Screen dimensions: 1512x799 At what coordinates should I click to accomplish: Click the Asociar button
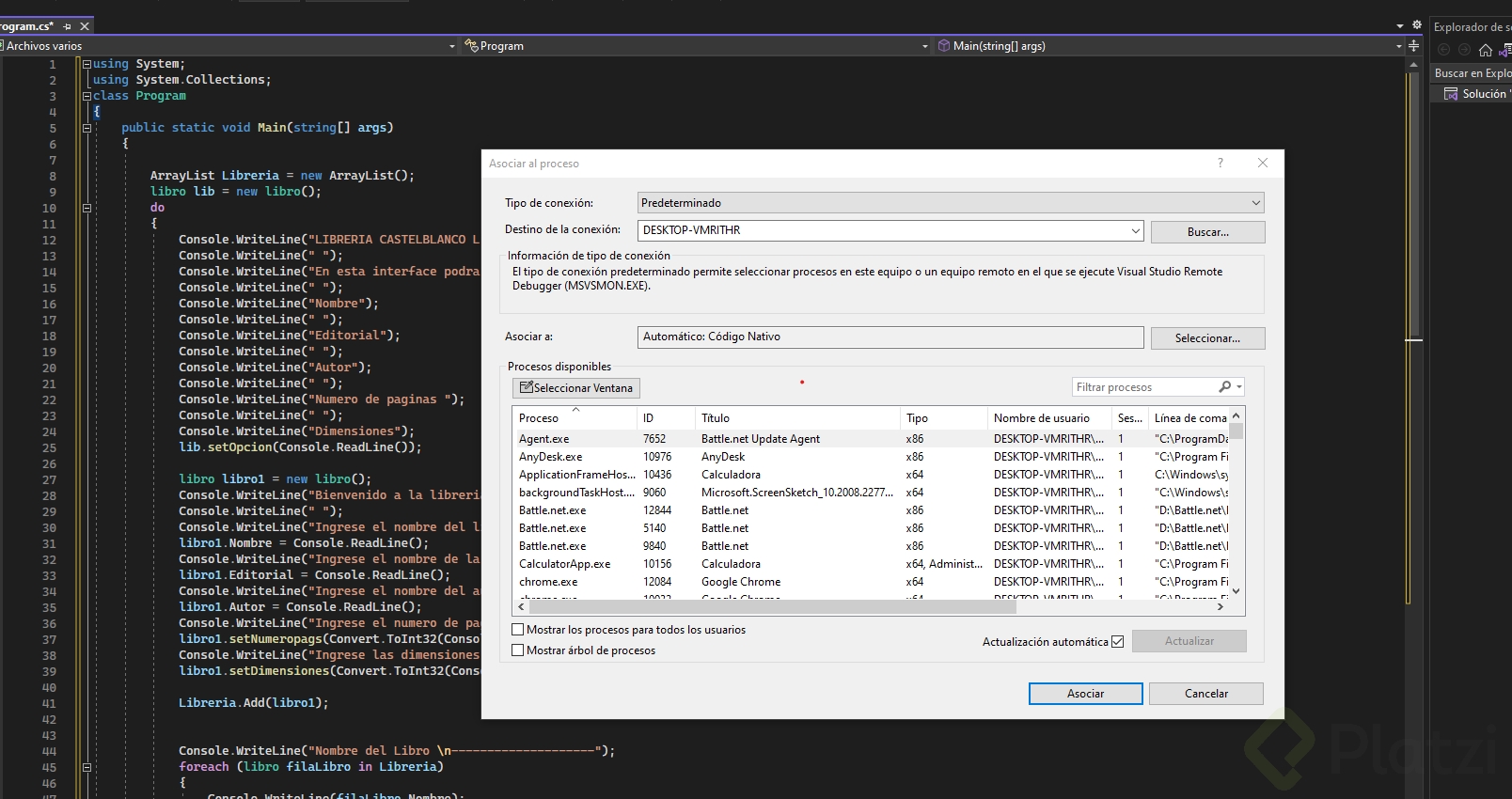coord(1085,694)
